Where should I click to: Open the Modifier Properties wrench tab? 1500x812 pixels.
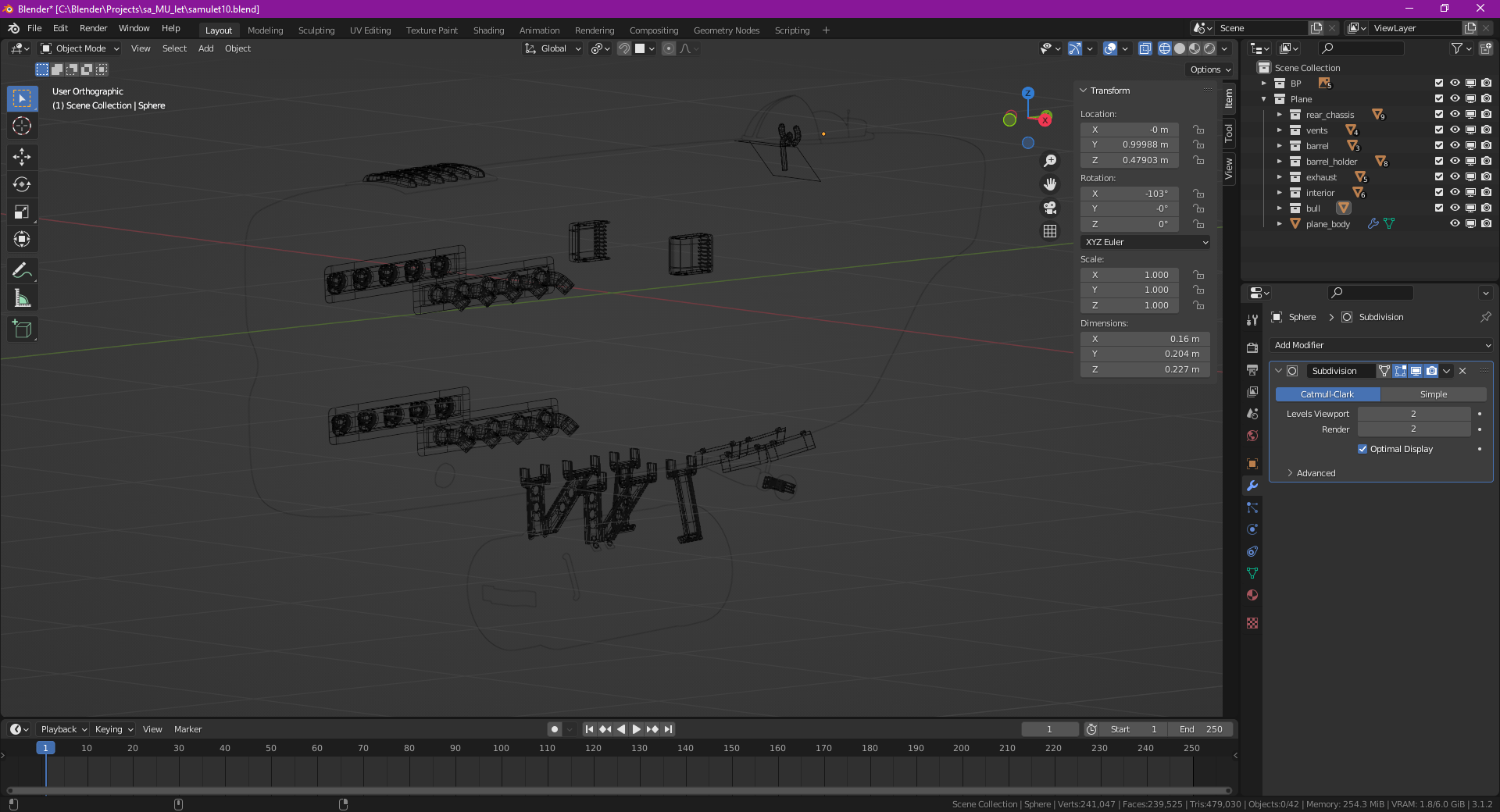click(1252, 486)
